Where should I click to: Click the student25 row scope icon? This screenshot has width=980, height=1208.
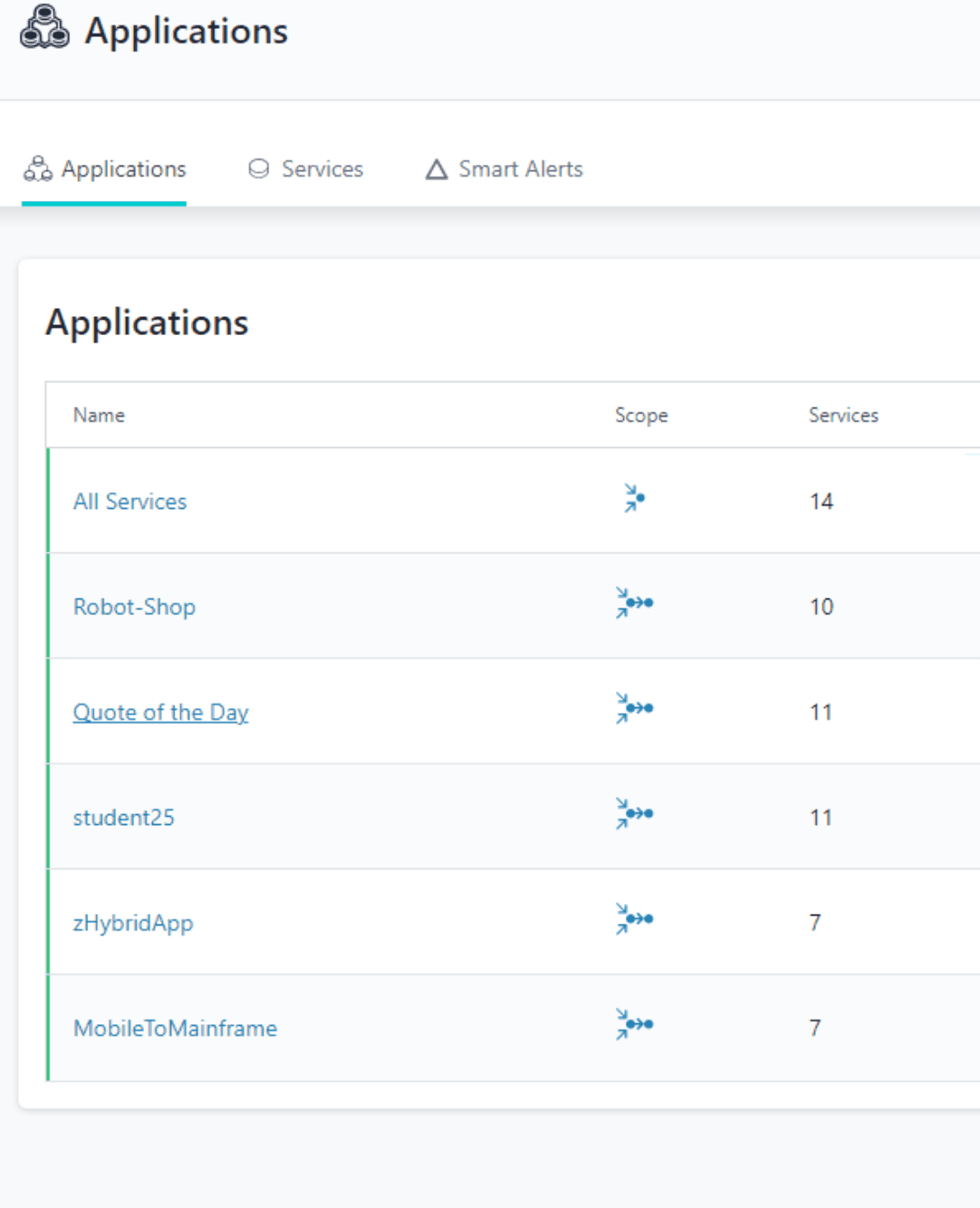pyautogui.click(x=634, y=813)
